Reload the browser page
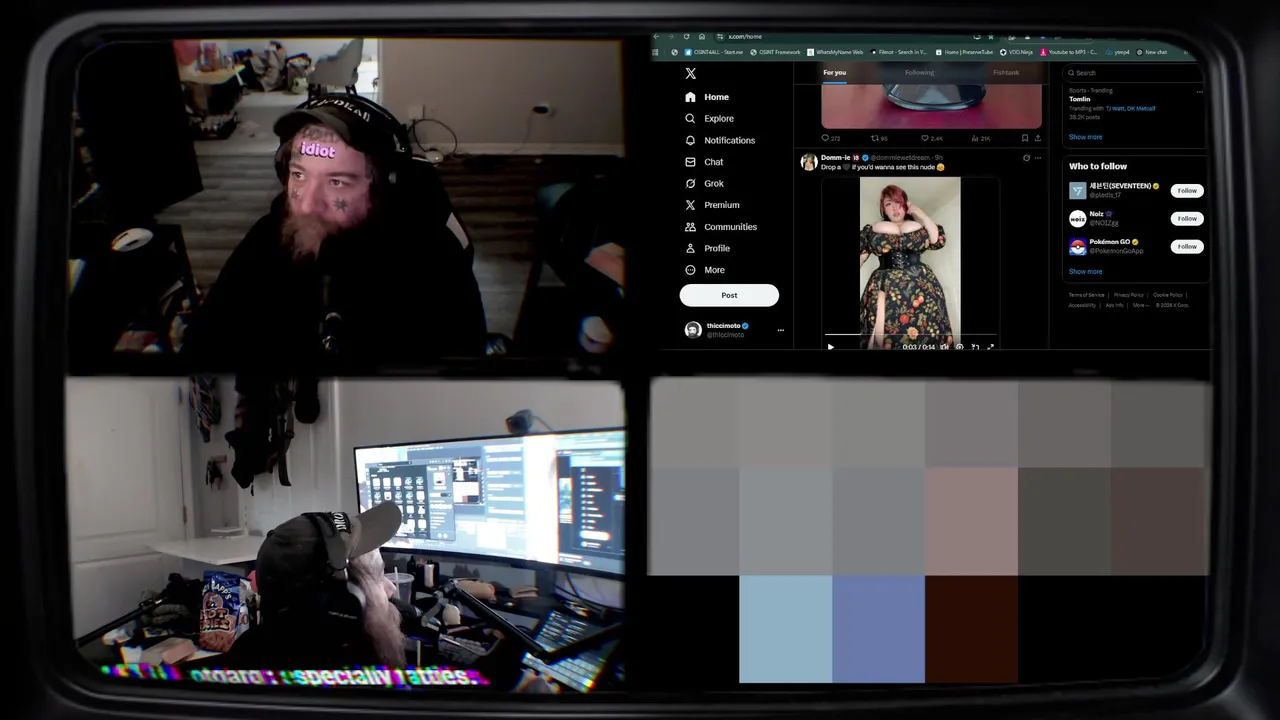 pyautogui.click(x=686, y=37)
